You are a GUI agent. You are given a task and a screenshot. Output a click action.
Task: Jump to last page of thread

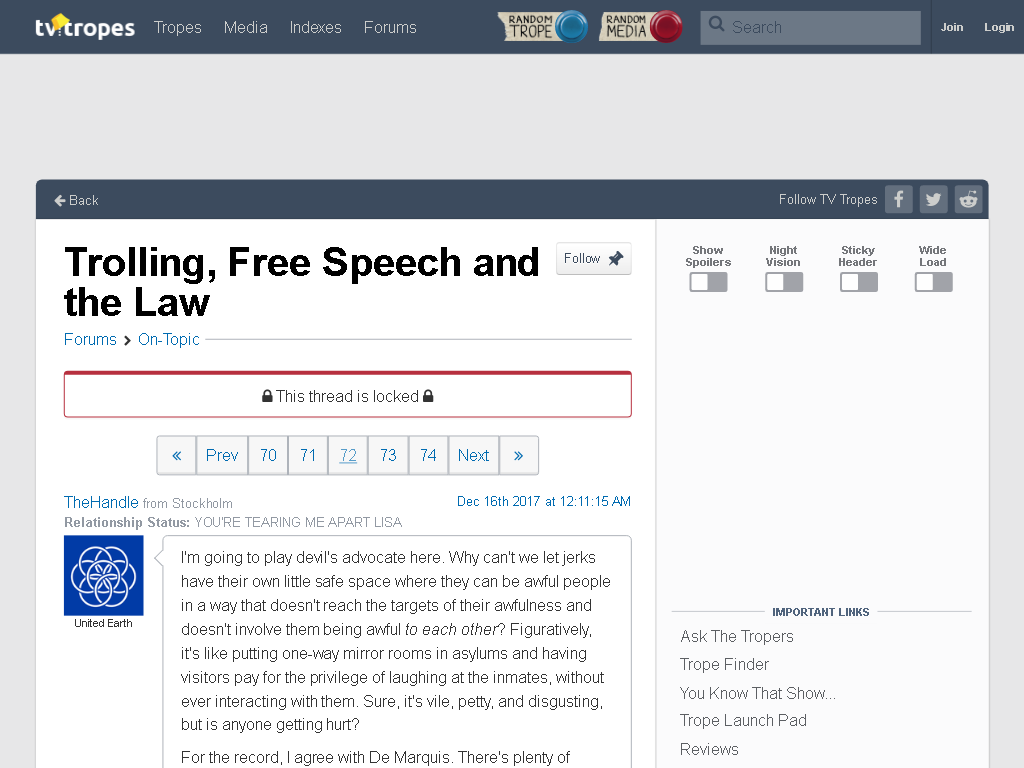(x=519, y=455)
